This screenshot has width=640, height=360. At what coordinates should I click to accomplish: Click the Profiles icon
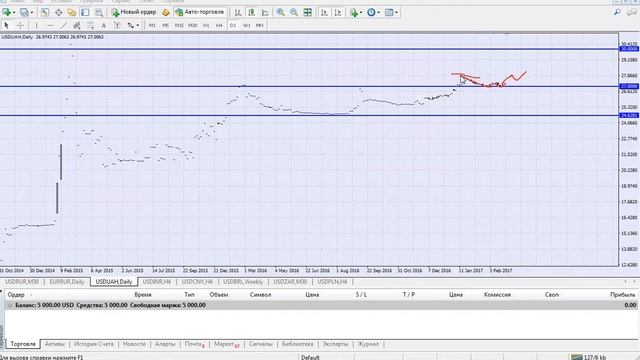pyautogui.click(x=24, y=13)
